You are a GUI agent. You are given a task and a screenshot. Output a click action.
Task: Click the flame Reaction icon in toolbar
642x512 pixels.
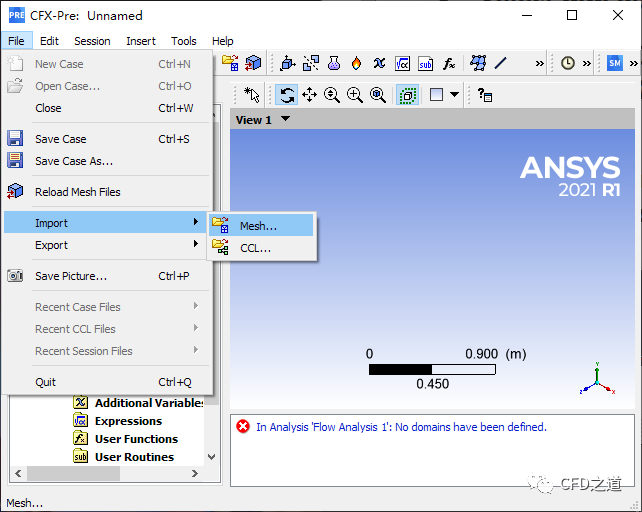(356, 63)
